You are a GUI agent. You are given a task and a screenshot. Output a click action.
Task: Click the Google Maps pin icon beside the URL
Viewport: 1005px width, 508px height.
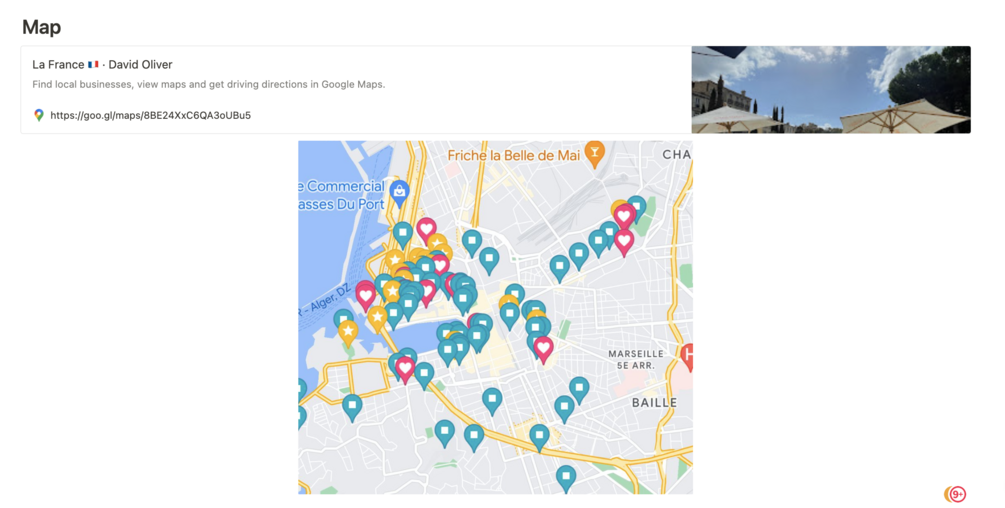tap(39, 115)
